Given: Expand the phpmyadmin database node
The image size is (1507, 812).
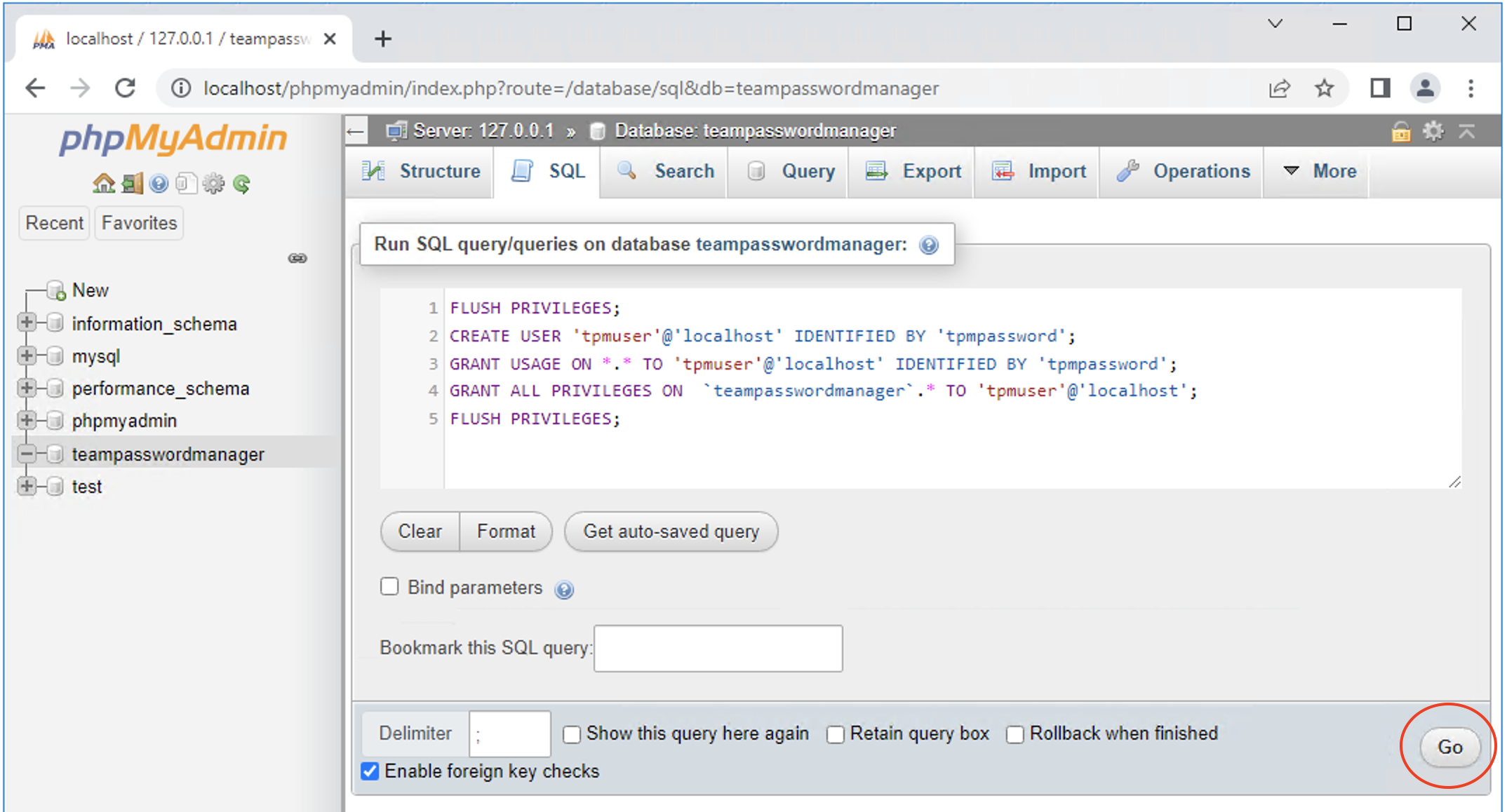Looking at the screenshot, I should tap(27, 420).
